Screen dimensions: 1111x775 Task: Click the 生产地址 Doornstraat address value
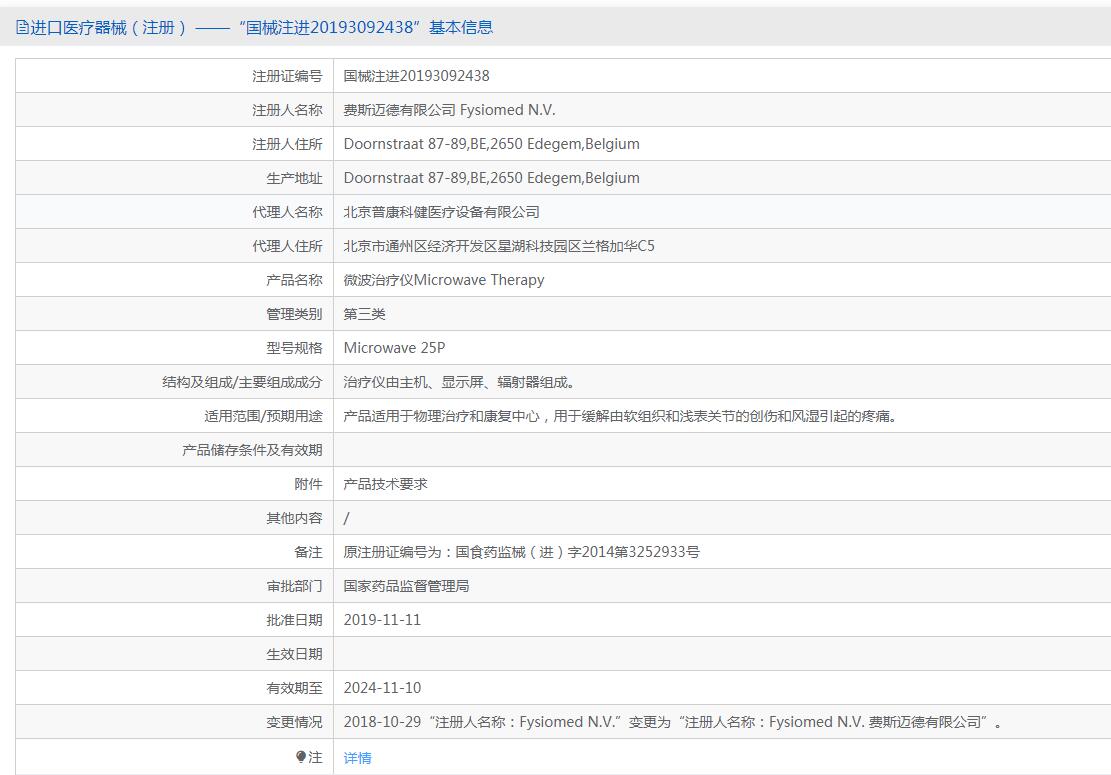491,178
